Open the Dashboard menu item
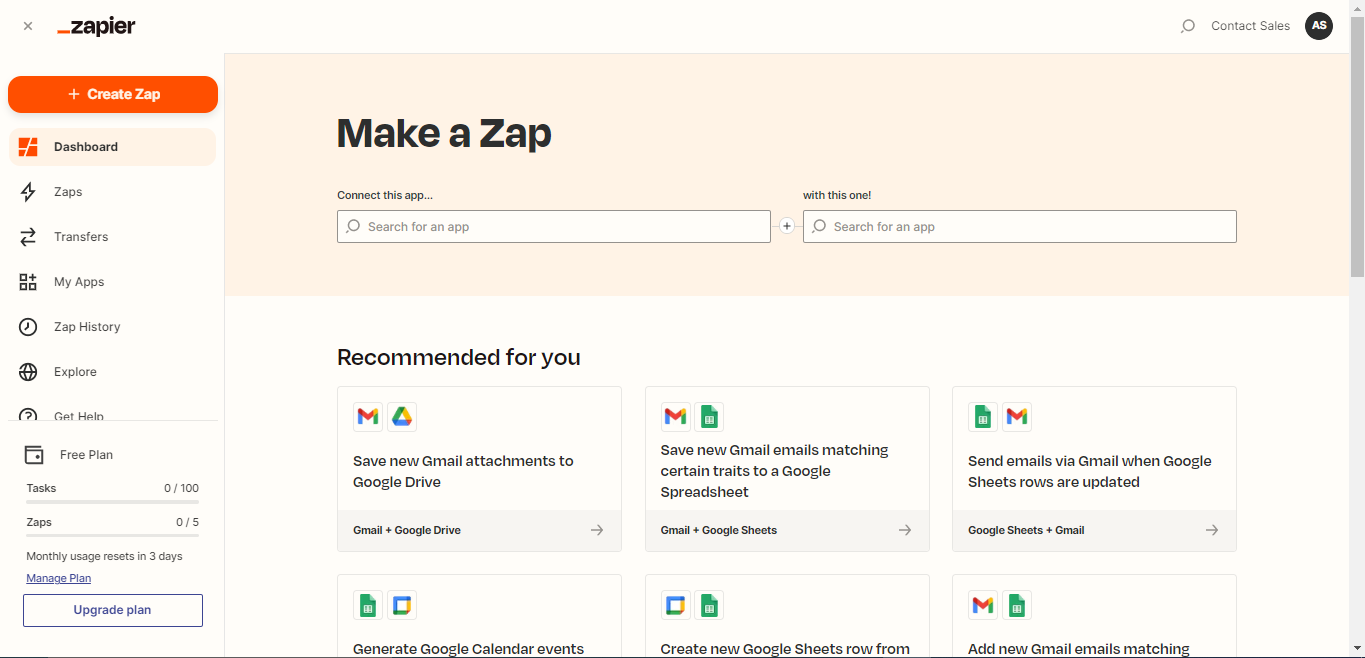Image resolution: width=1365 pixels, height=658 pixels. pos(112,147)
